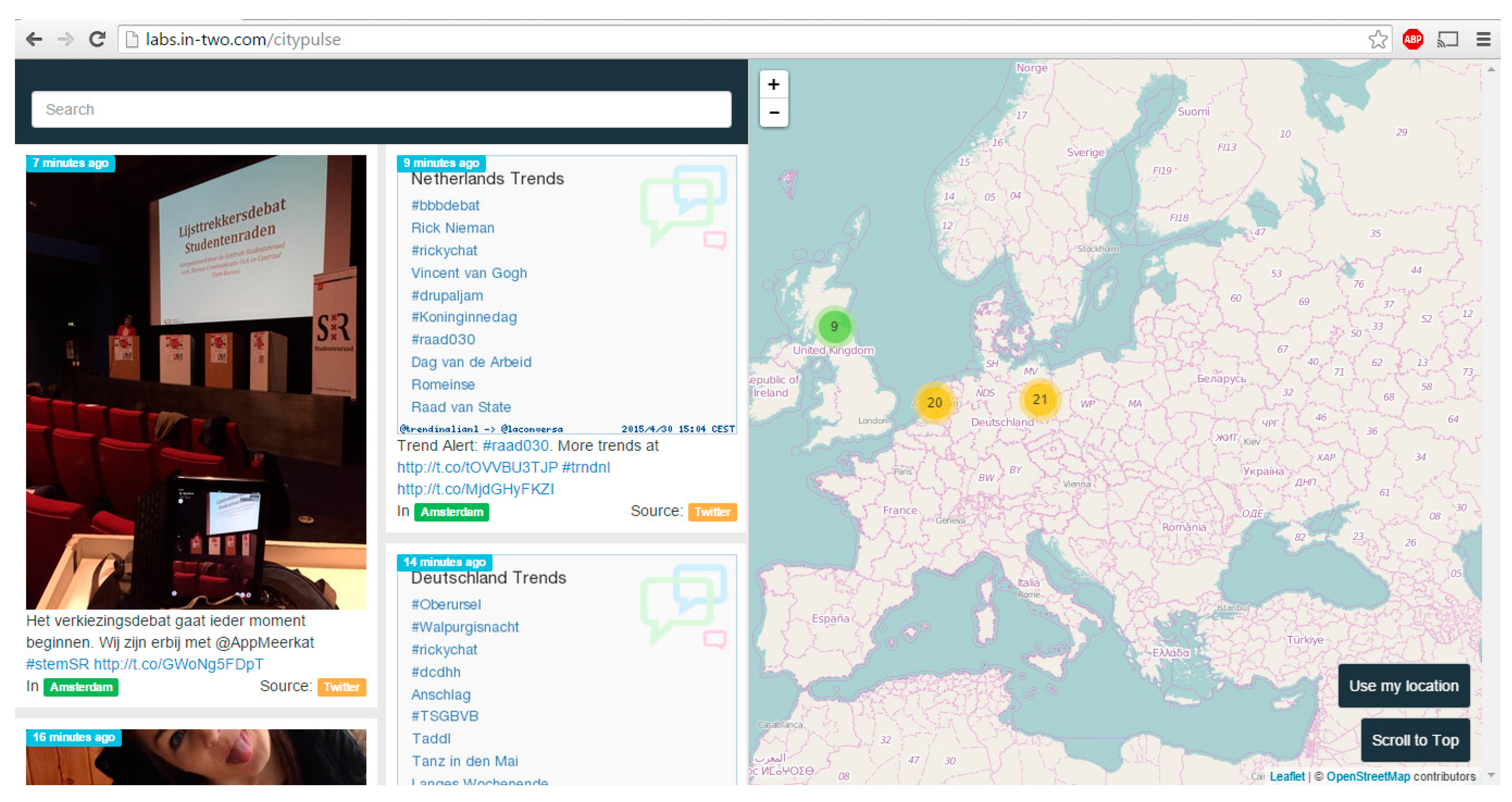Click the #Walpurgisnacht trend link
The width and height of the screenshot is (1512, 802).
(x=465, y=627)
